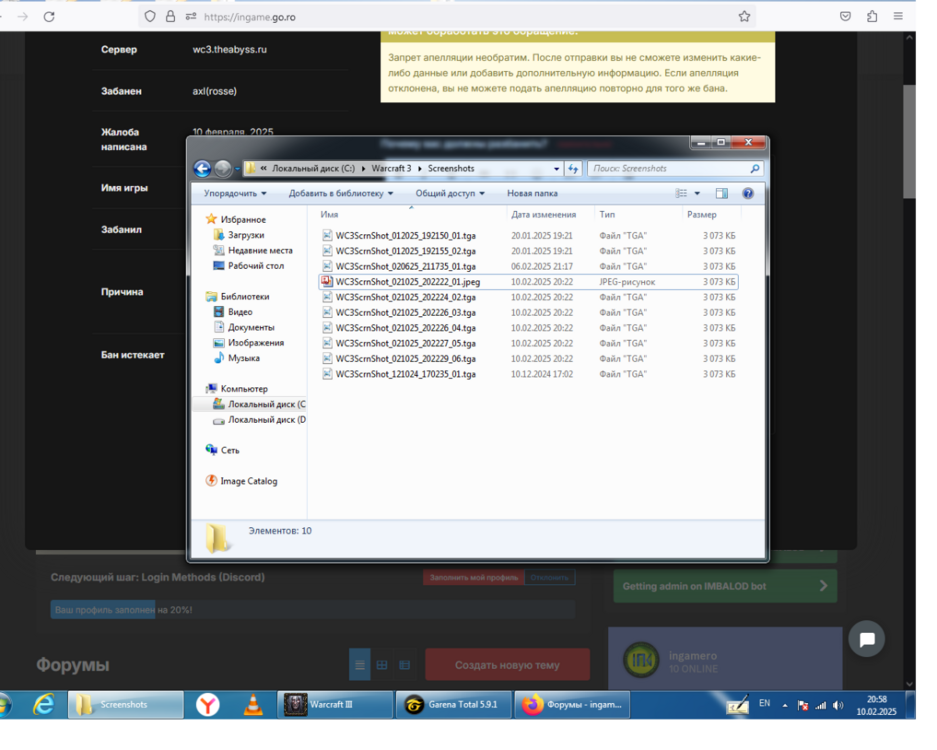Expand the Упорядочить dropdown menu
Viewport: 937px width, 750px height.
(235, 194)
